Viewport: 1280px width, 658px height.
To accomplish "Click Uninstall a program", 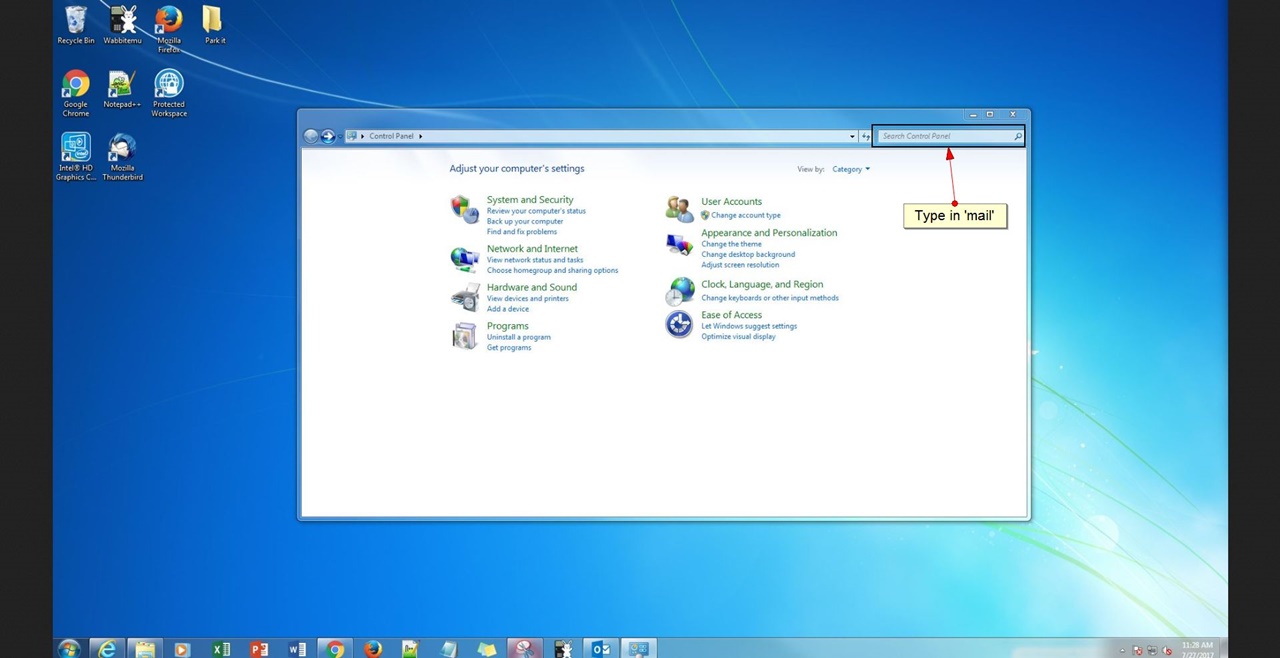I will 519,337.
